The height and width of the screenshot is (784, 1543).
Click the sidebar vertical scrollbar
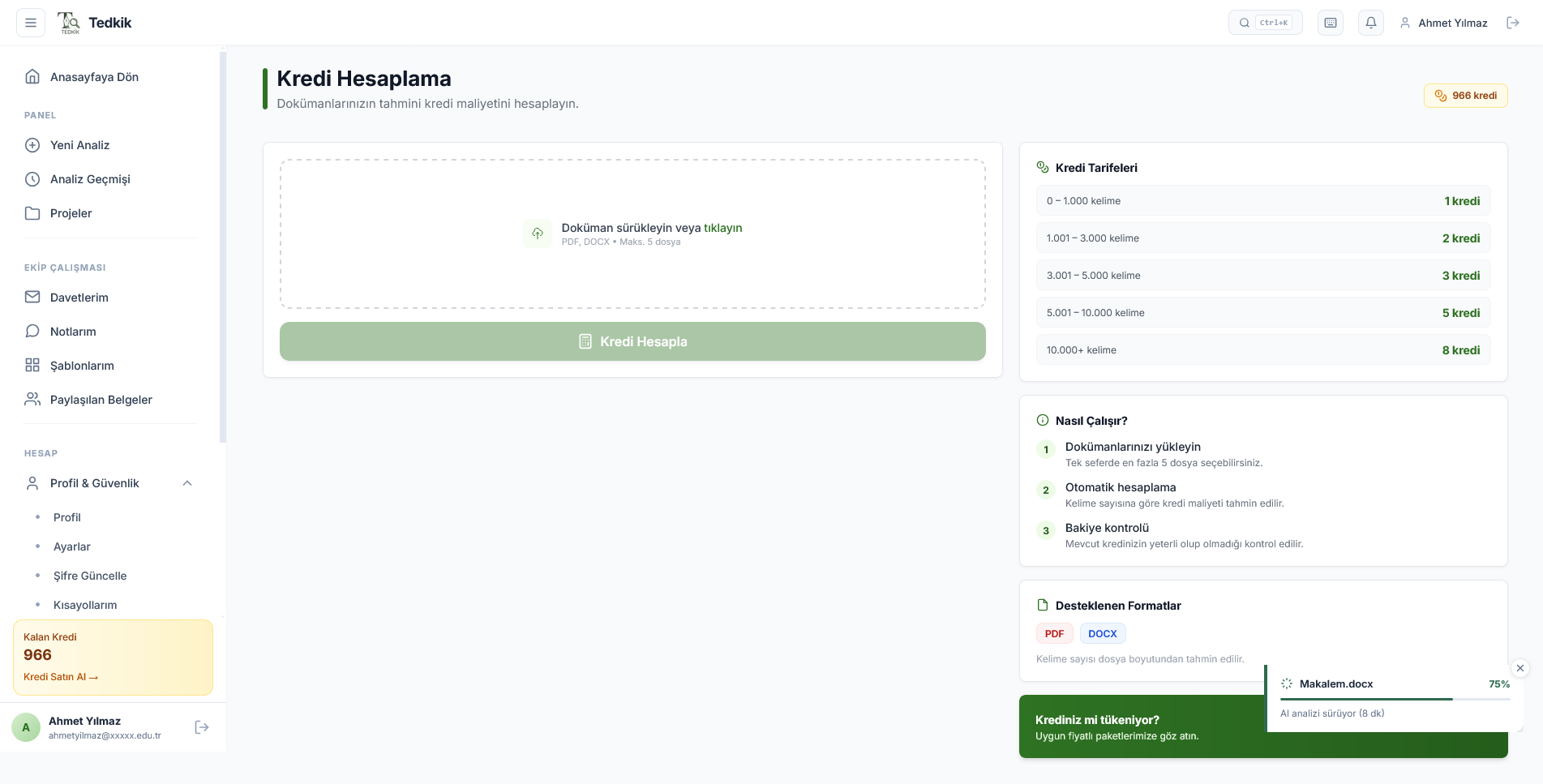[223, 247]
